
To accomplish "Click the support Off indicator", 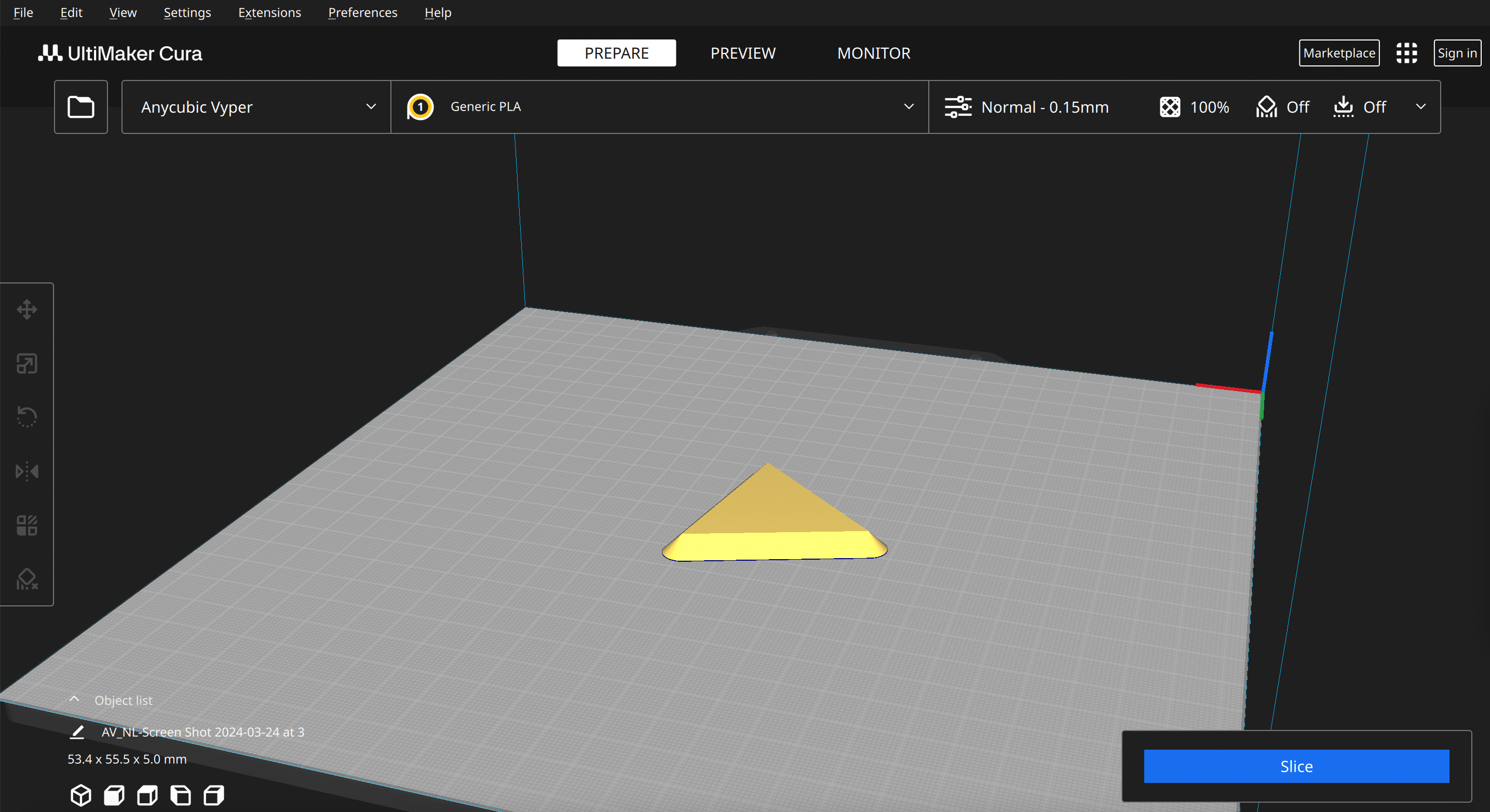I will click(1282, 107).
